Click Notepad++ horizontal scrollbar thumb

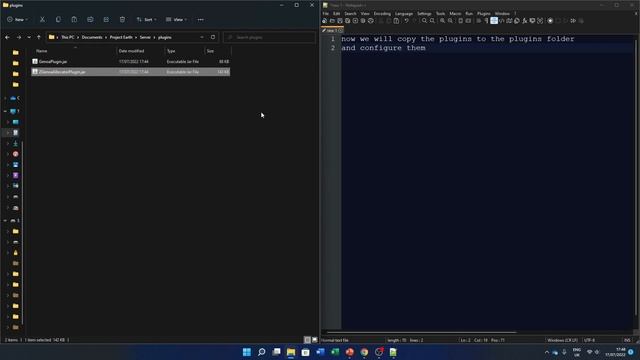[x=422, y=332]
